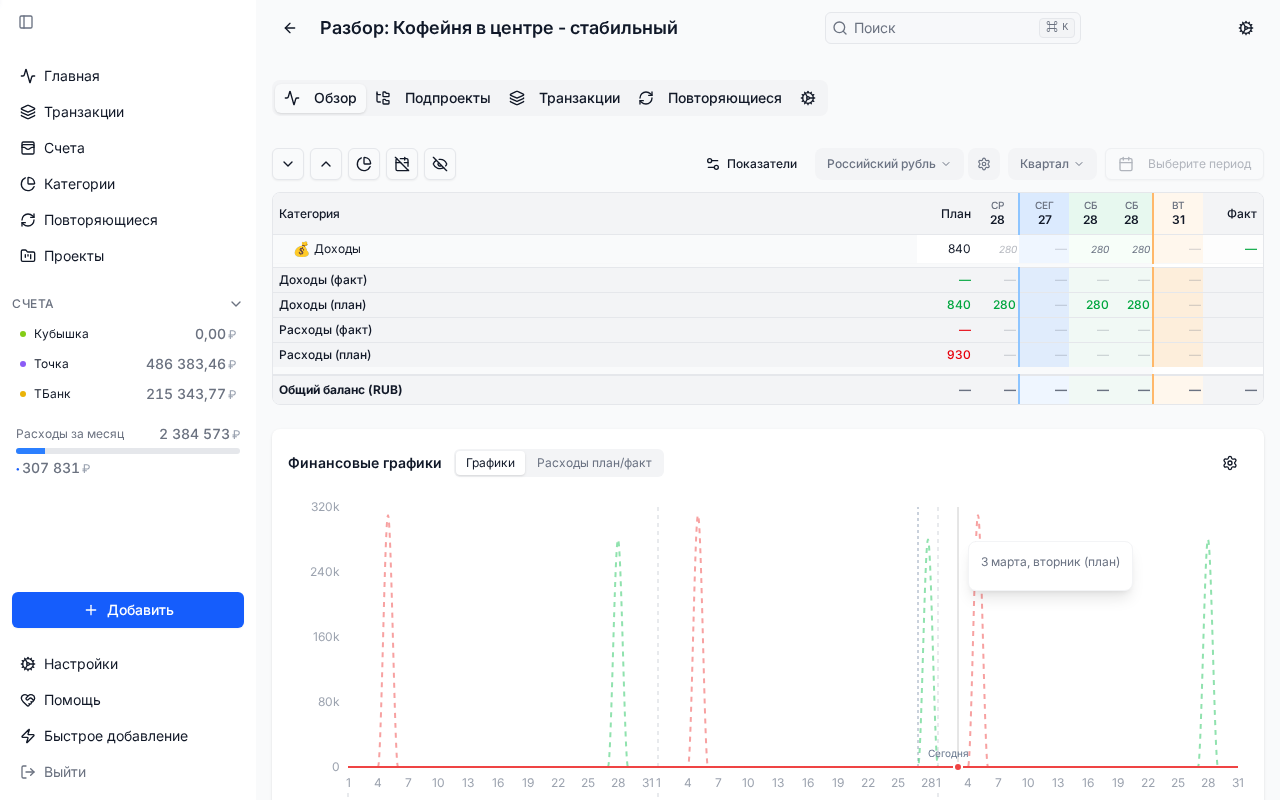The height and width of the screenshot is (800, 1280).
Task: Click the crossed-out calendar icon in toolbar
Action: point(402,164)
